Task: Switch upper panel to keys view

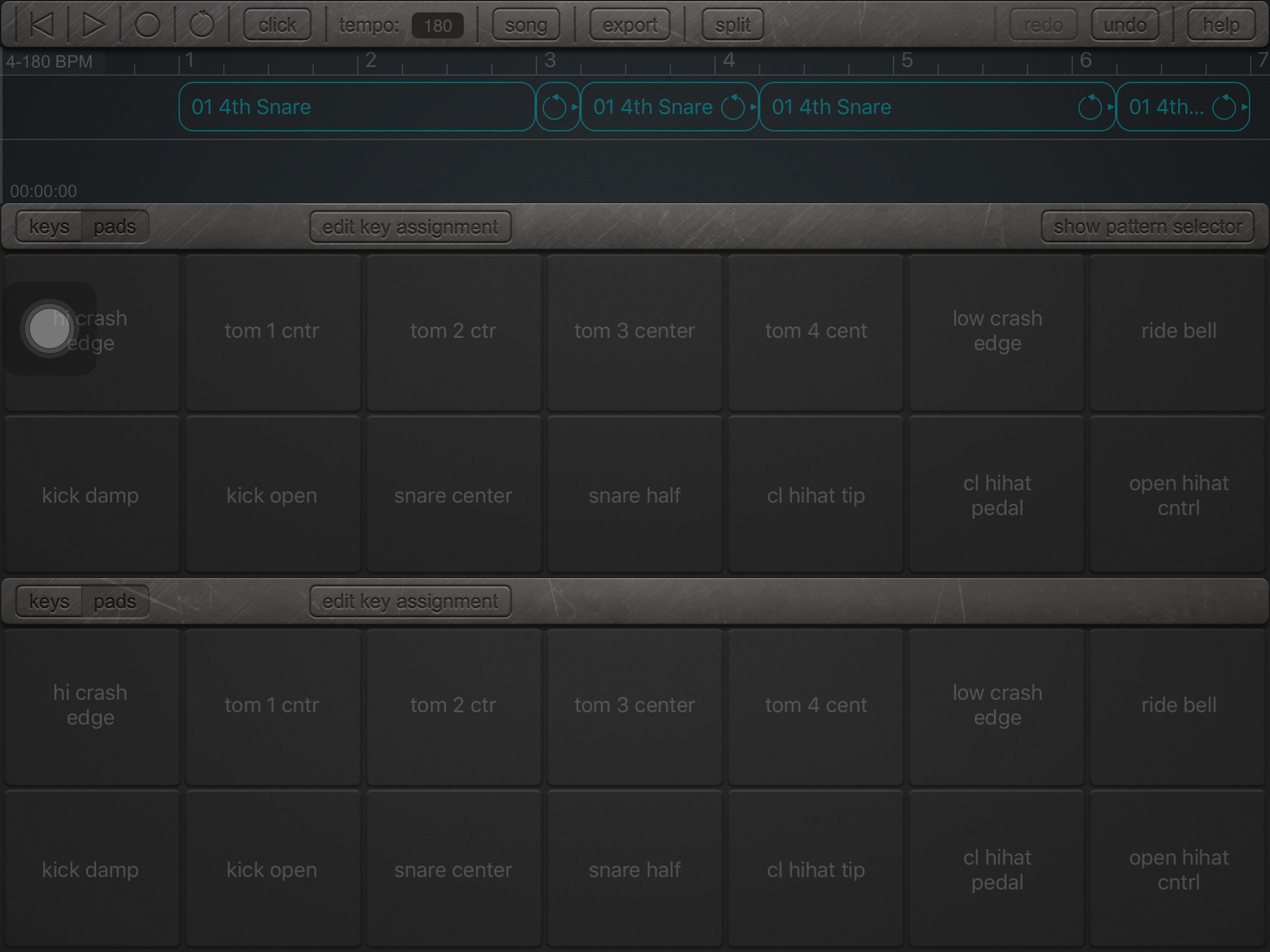Action: (x=49, y=227)
